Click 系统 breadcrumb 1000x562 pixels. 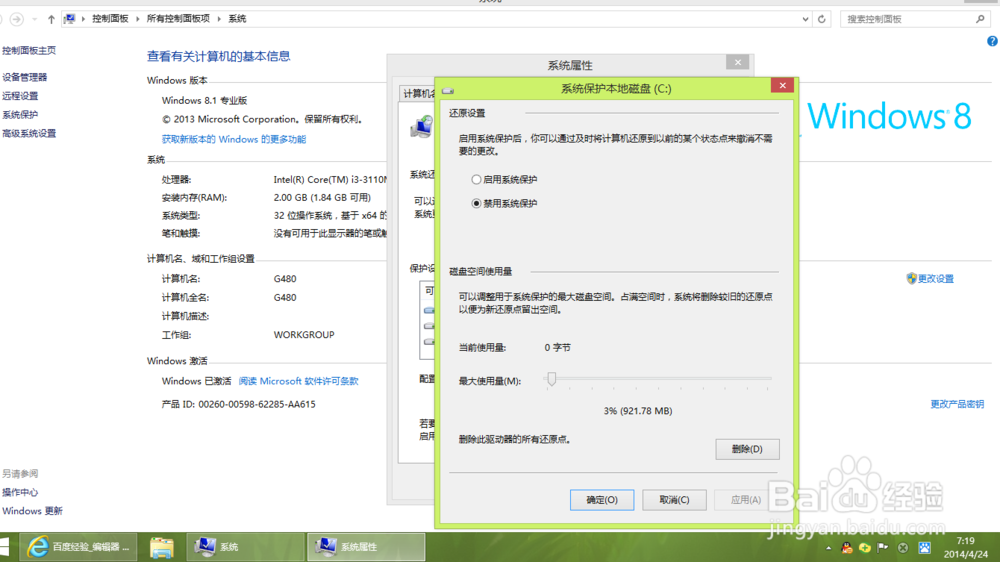coord(237,19)
